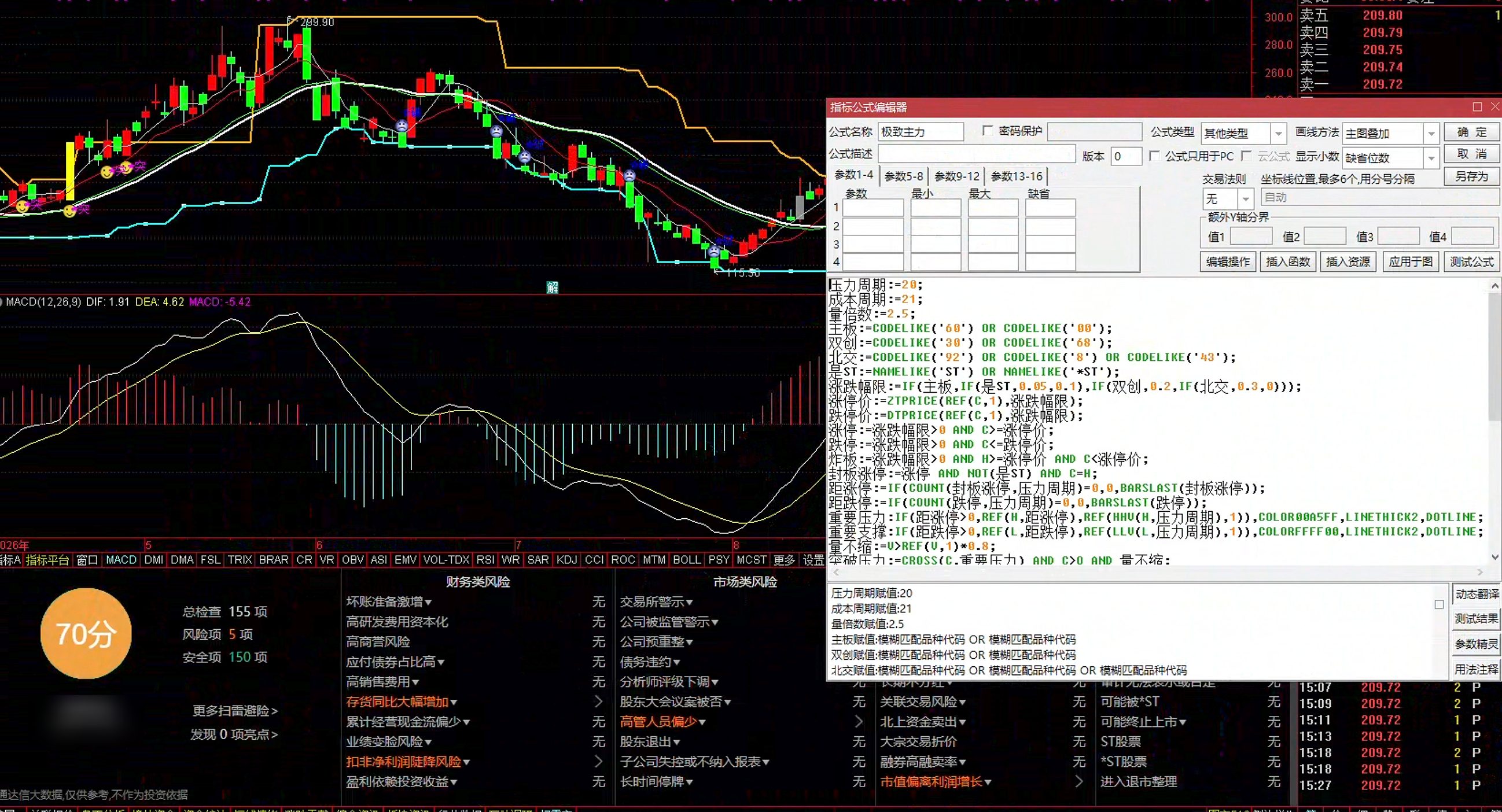Click the 解 marker icon on chart
This screenshot has height=812, width=1502.
pos(552,287)
